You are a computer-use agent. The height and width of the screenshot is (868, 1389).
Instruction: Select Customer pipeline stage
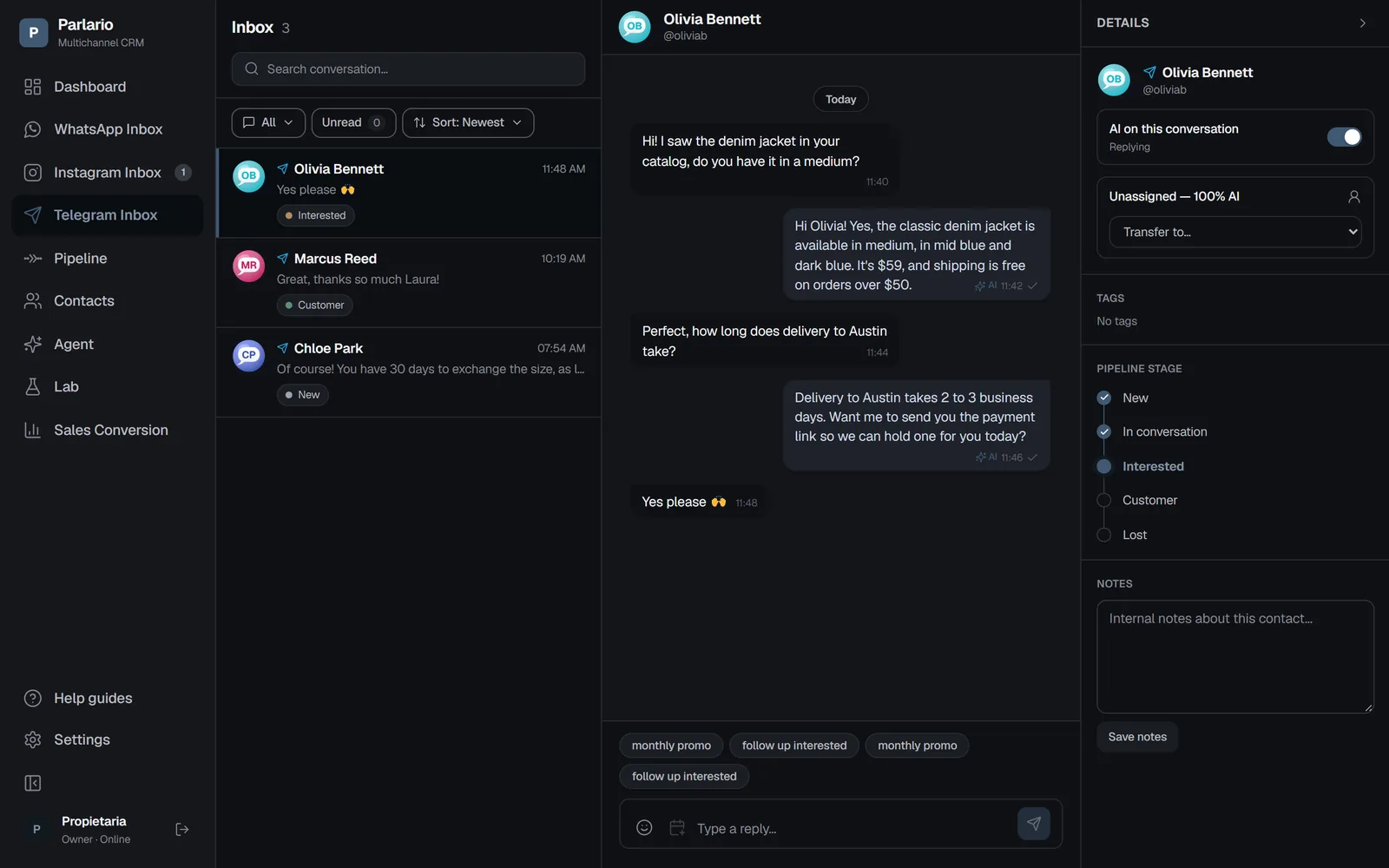(x=1137, y=500)
